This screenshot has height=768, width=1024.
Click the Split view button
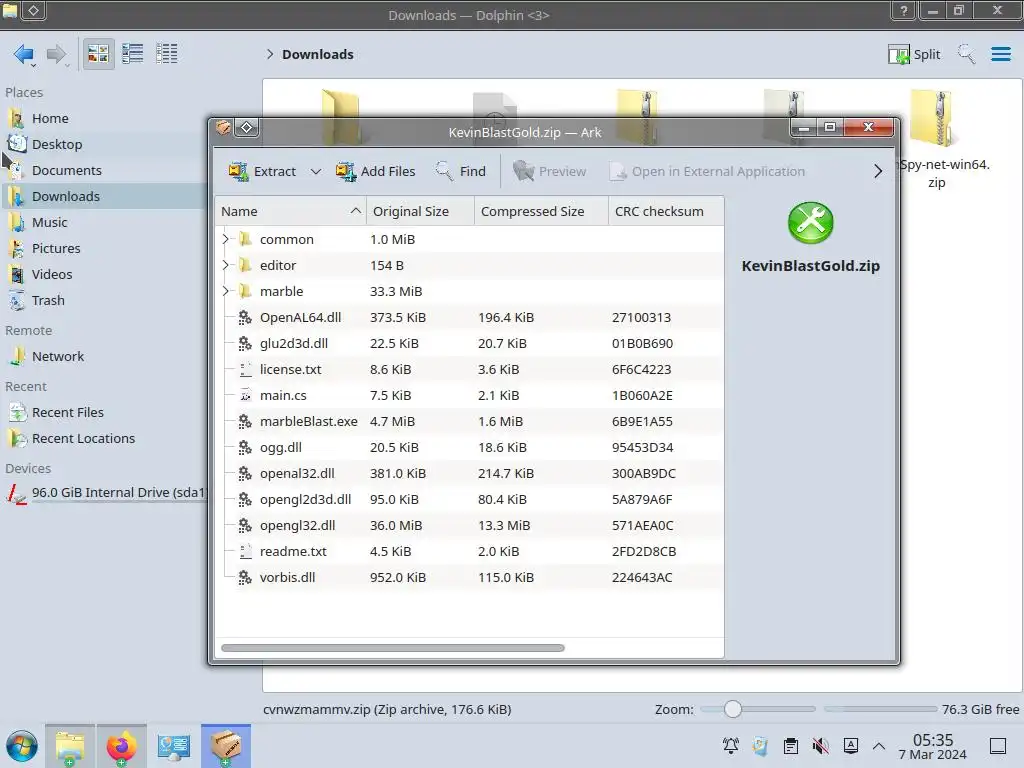[914, 54]
